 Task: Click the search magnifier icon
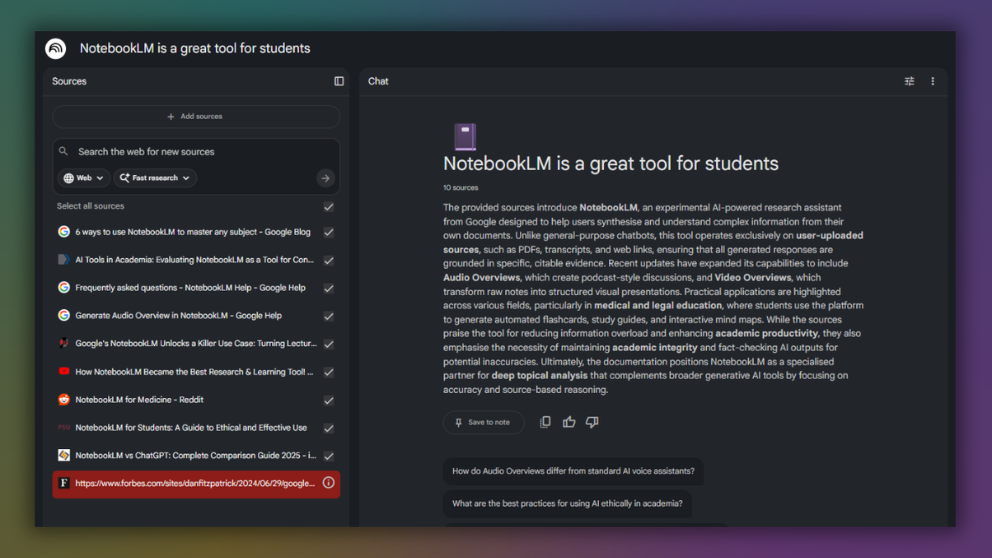coord(63,151)
